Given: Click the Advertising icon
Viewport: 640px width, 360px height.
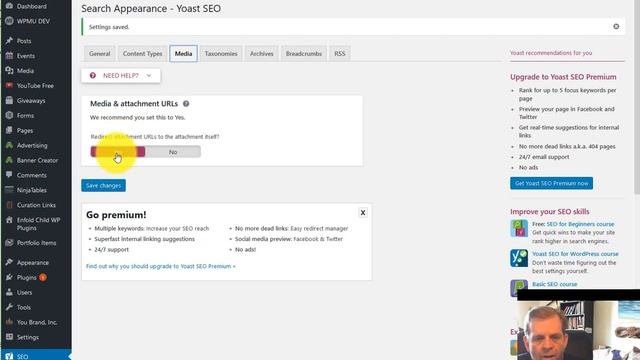Looking at the screenshot, I should coord(9,145).
